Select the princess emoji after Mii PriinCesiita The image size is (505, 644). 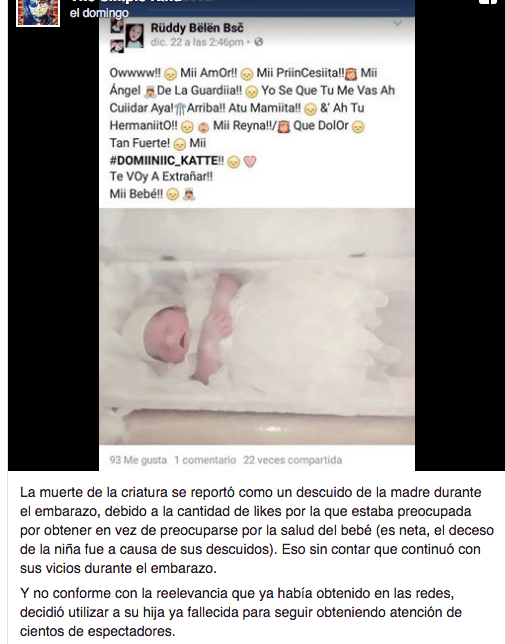(351, 74)
